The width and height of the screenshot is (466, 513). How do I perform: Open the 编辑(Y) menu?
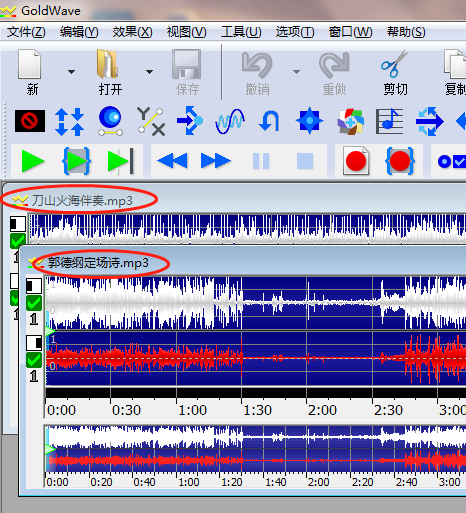tap(79, 32)
